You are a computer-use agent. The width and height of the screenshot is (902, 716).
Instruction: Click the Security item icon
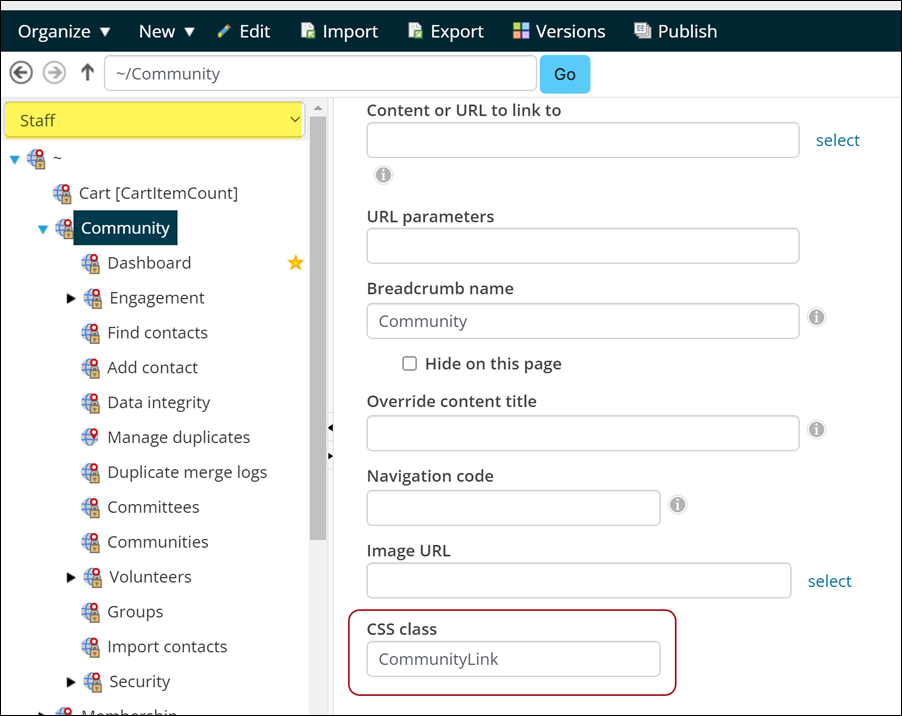[x=93, y=681]
